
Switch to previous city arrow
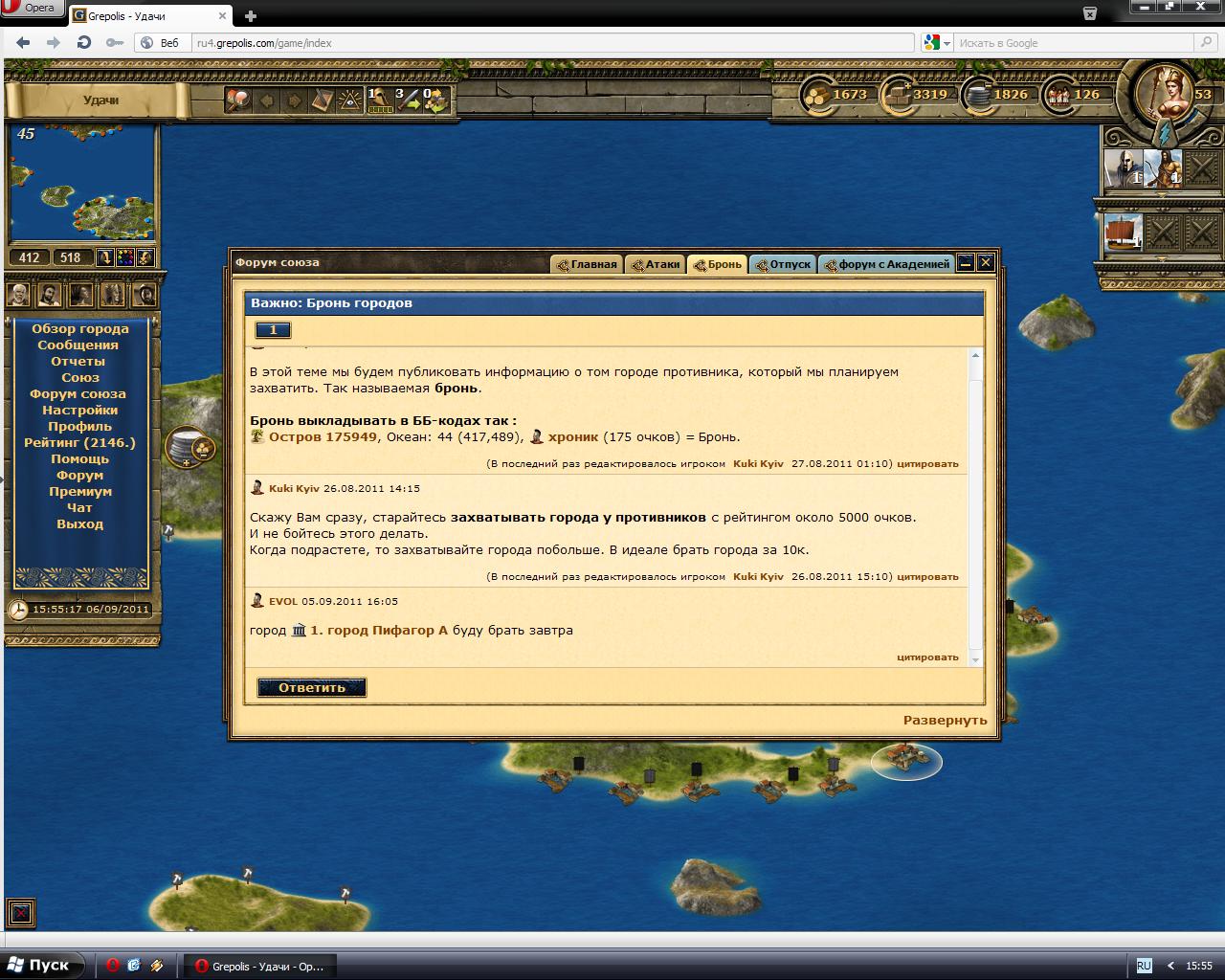point(267,100)
